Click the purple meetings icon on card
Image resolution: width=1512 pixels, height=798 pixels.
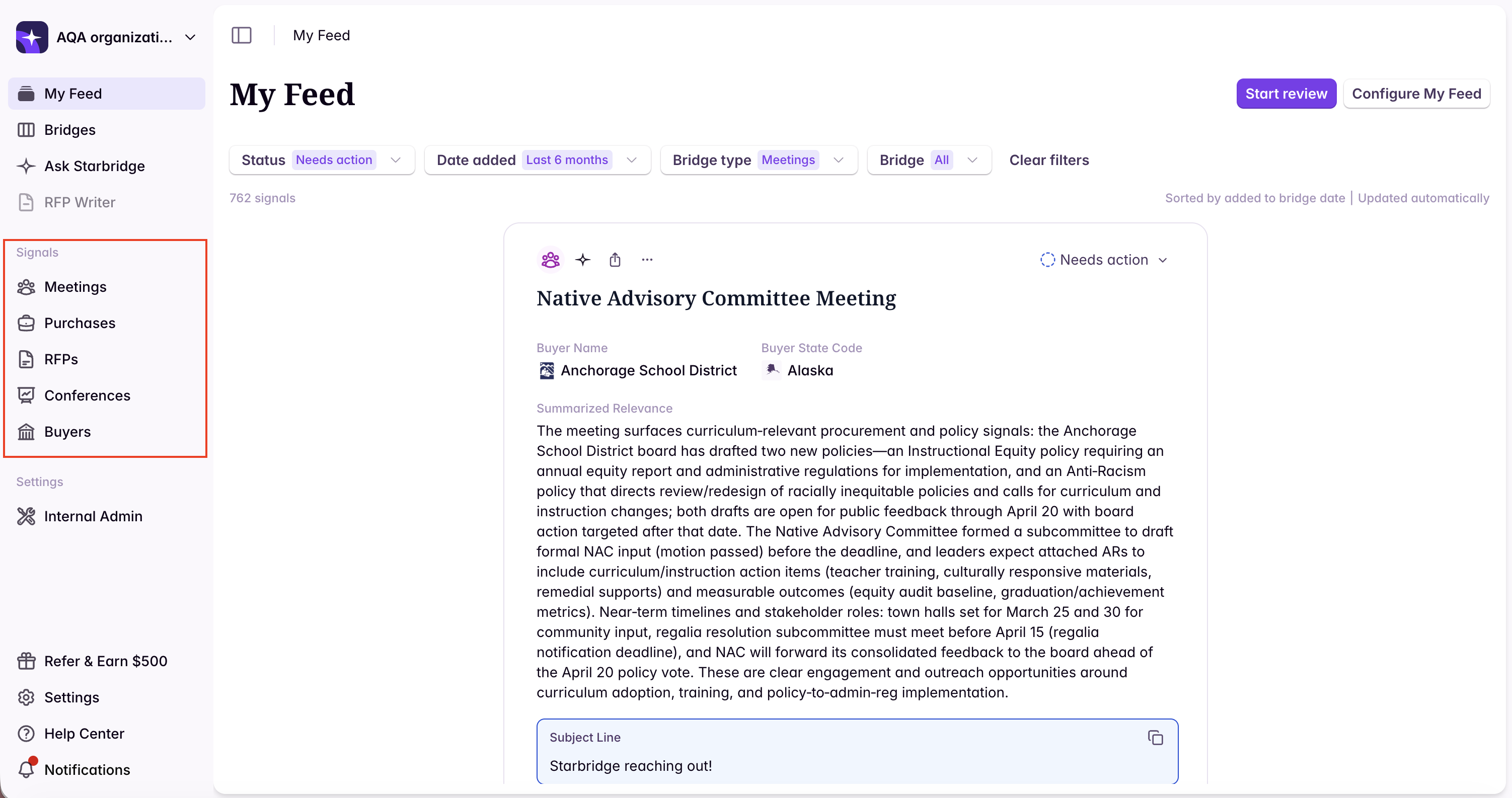[x=550, y=259]
